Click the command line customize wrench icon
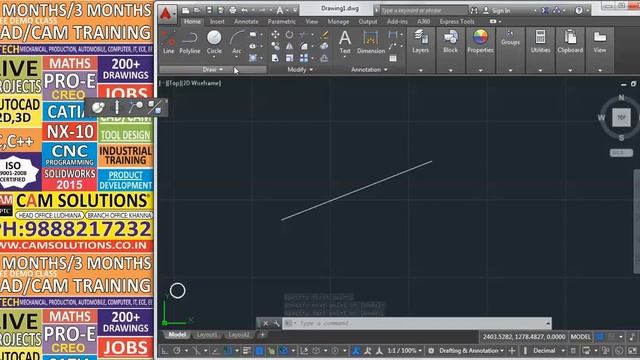 (276, 323)
